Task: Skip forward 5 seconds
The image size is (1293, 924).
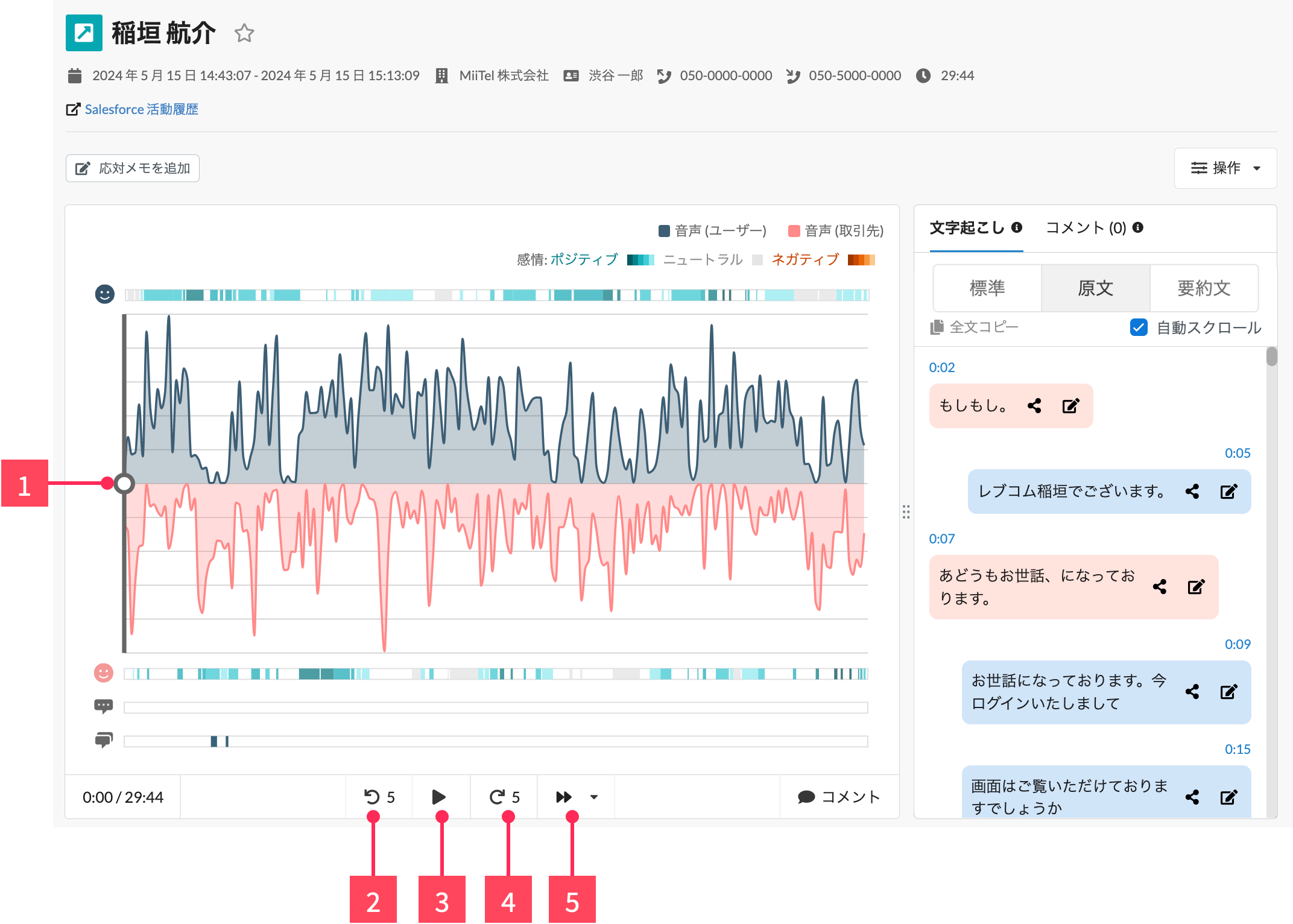Action: point(505,797)
